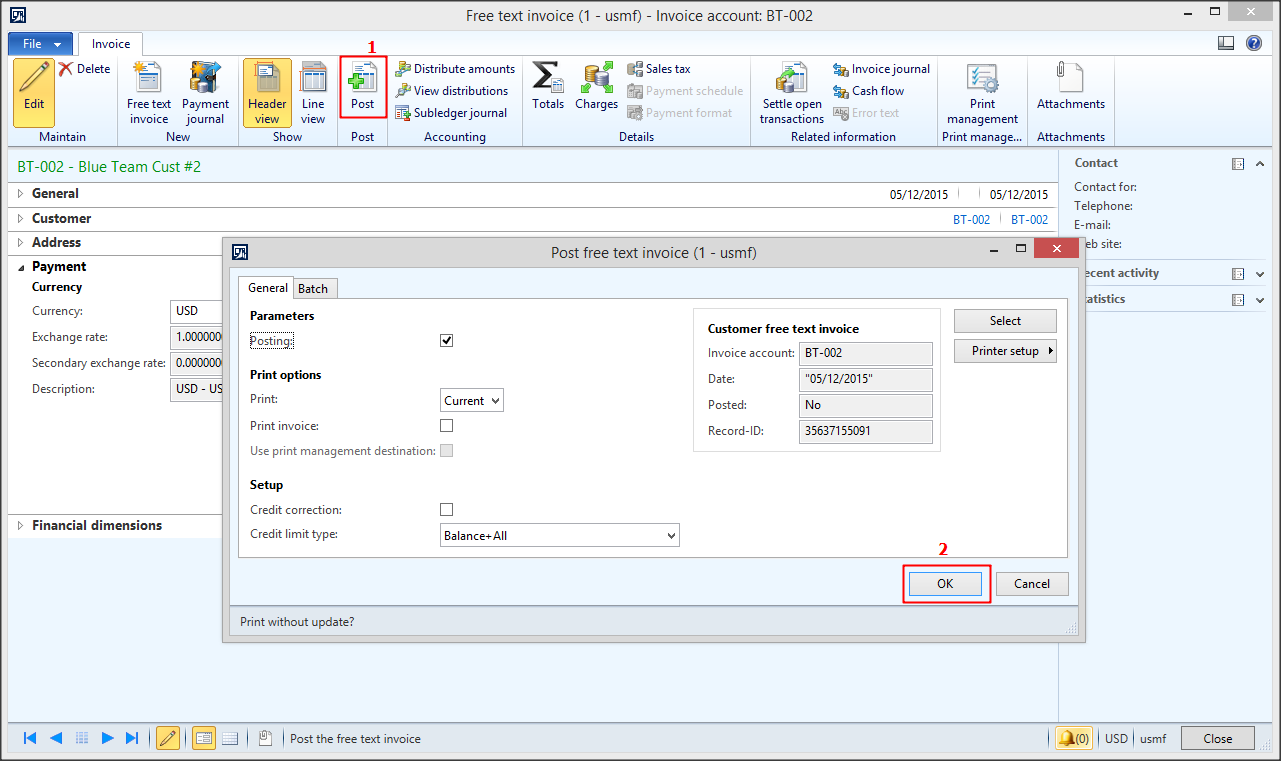Switch to the Batch tab
The image size is (1281, 761).
pyautogui.click(x=314, y=288)
